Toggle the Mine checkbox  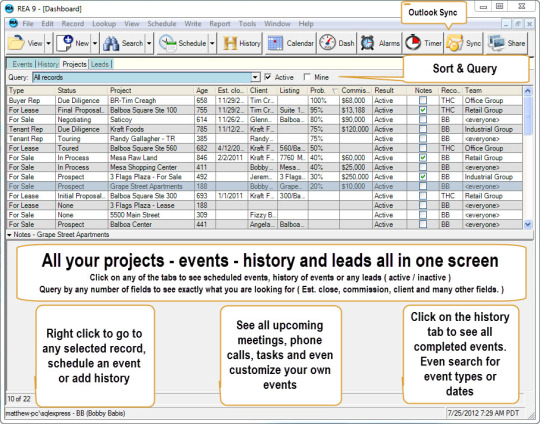(x=307, y=77)
